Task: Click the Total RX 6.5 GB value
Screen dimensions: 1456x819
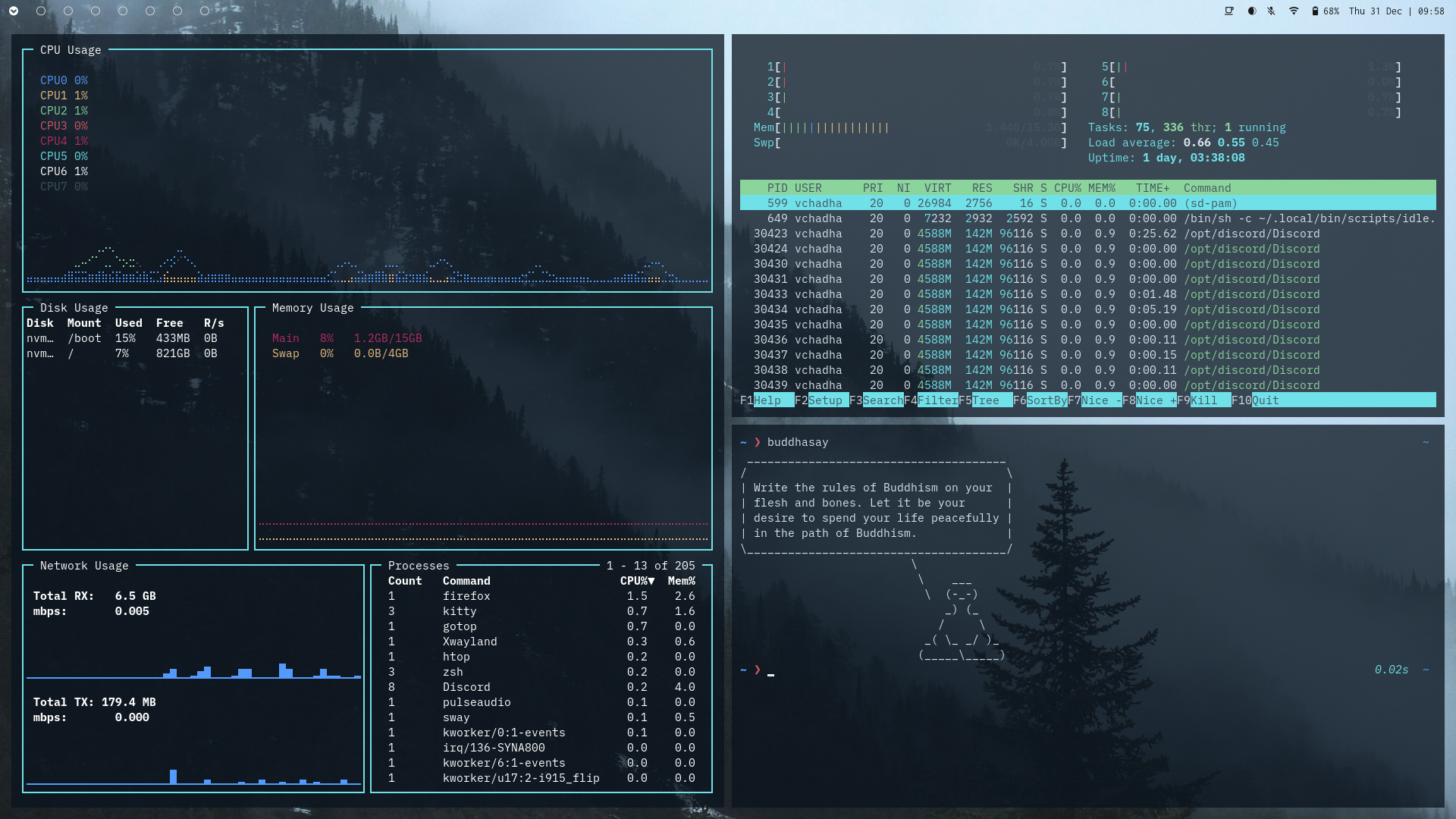Action: [135, 596]
